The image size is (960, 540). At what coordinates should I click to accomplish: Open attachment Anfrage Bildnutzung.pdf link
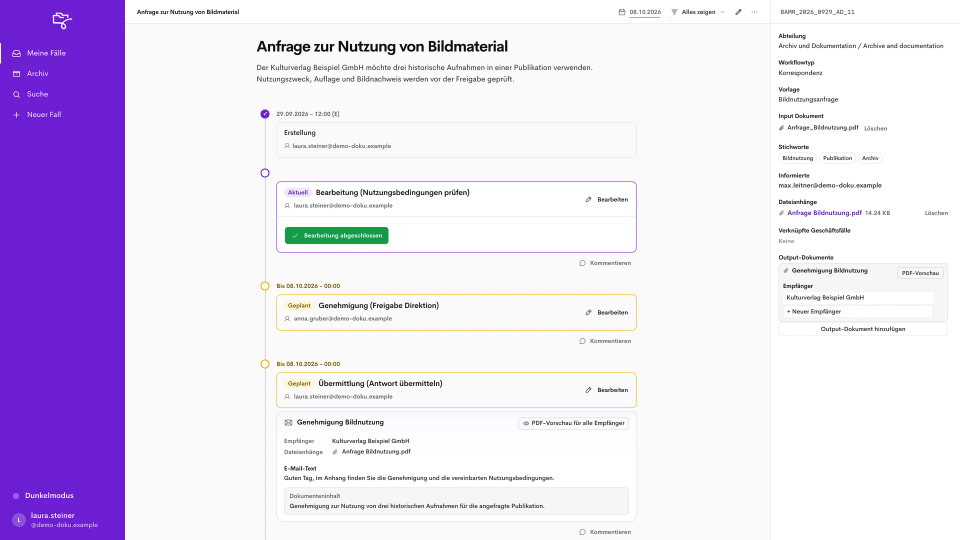coord(824,213)
